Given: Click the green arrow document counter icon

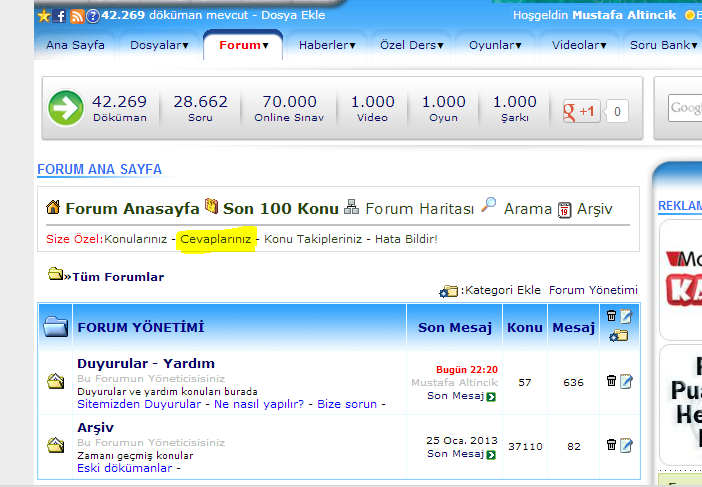Looking at the screenshot, I should coord(66,108).
